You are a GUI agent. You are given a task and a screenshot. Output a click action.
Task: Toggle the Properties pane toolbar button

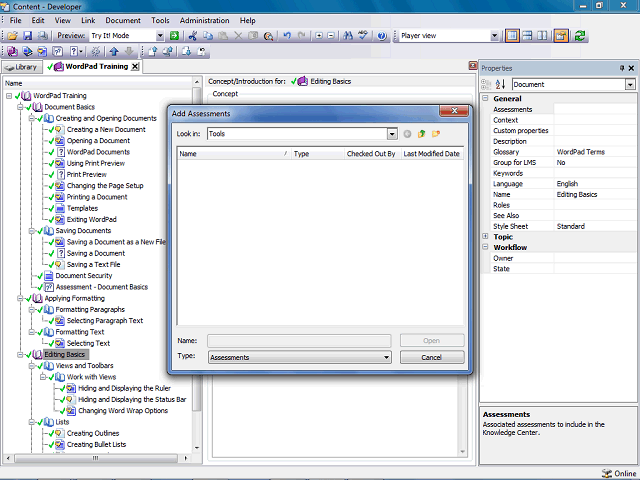pyautogui.click(x=561, y=36)
